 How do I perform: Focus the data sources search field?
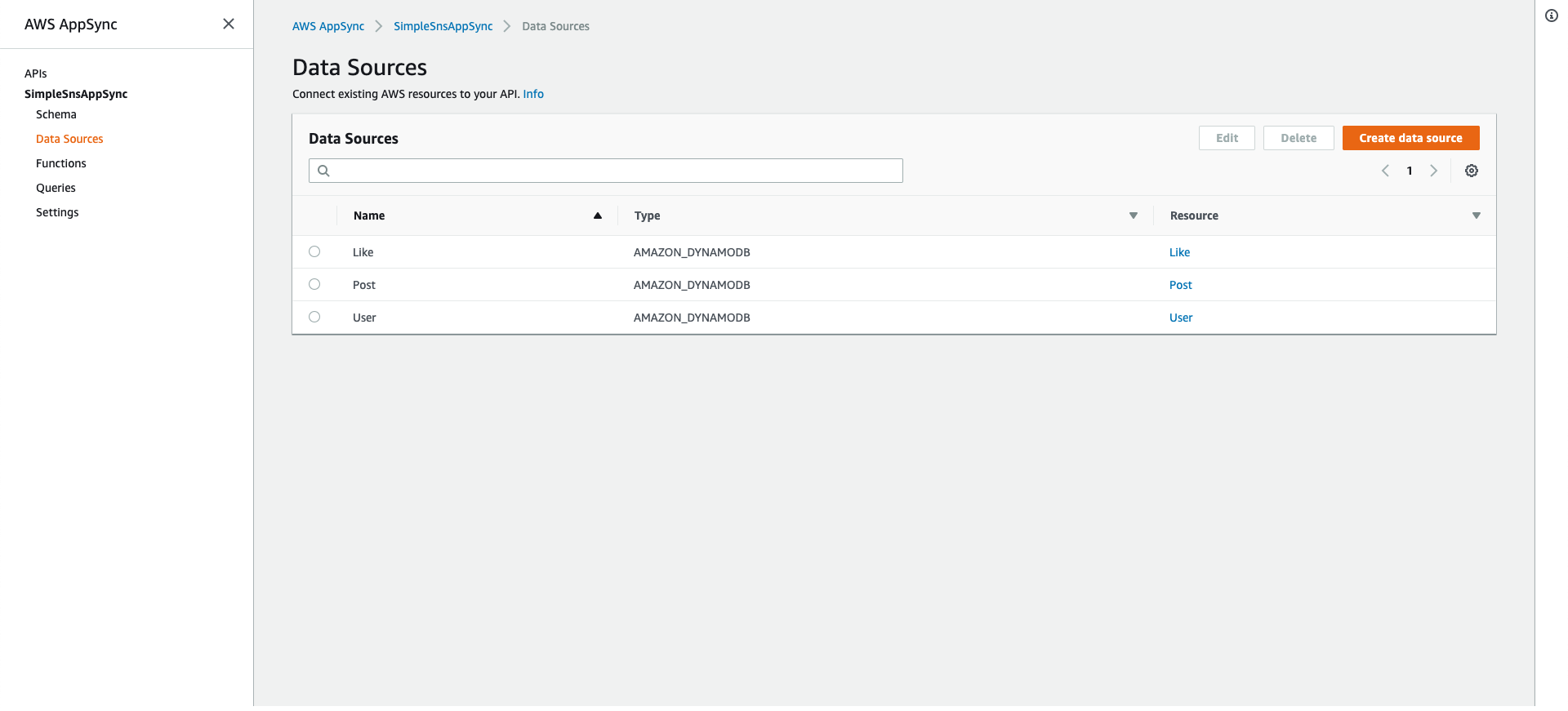[x=606, y=171]
